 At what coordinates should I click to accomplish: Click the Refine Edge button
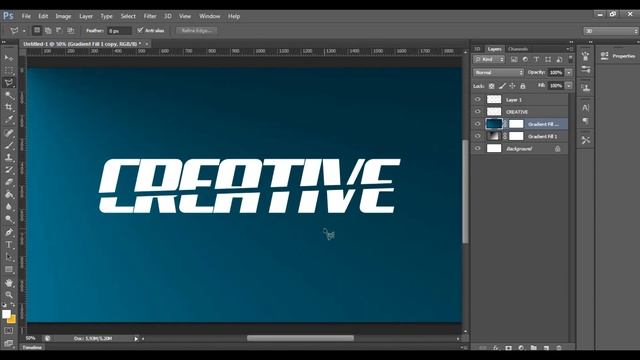click(x=196, y=31)
